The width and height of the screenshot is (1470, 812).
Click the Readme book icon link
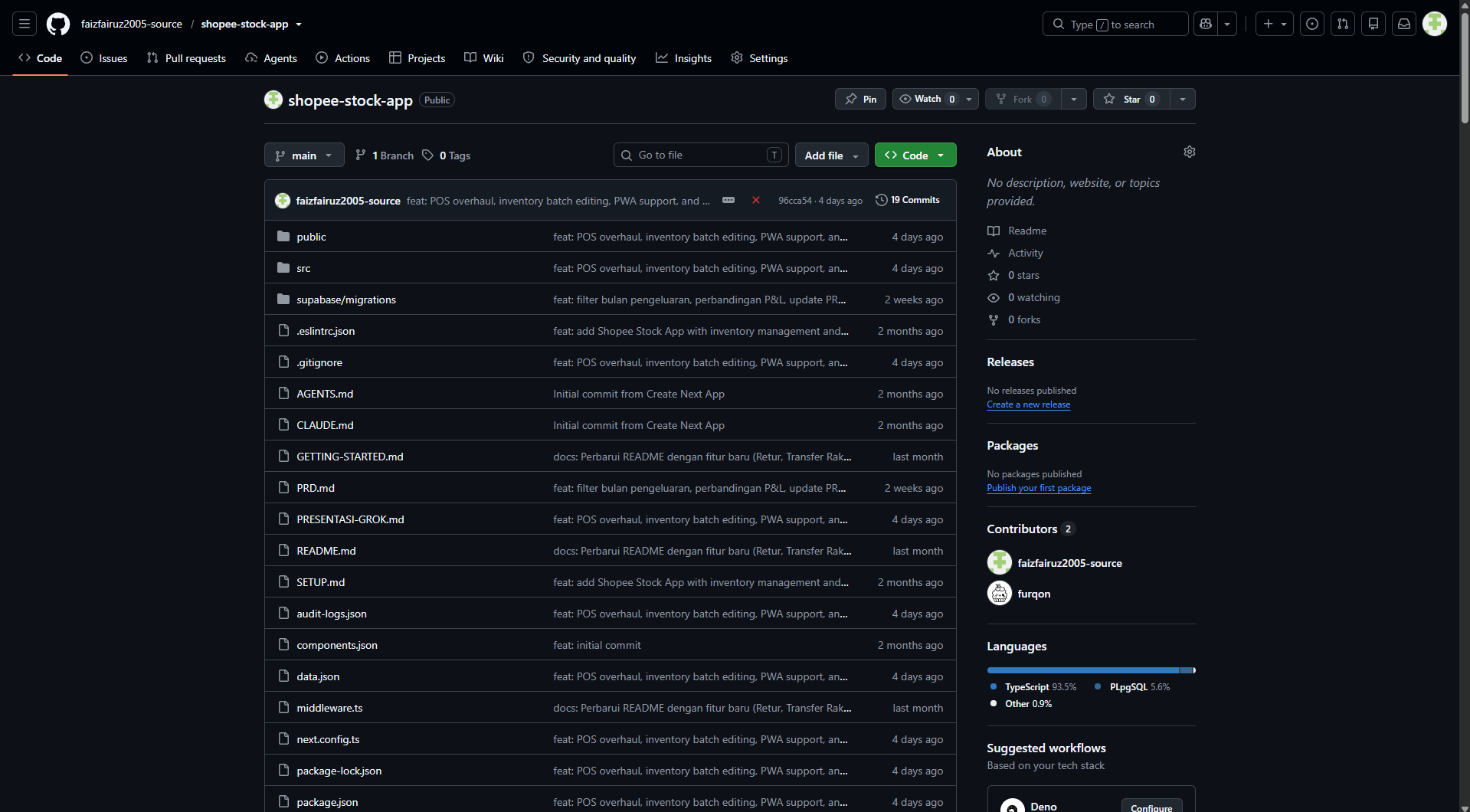(x=1017, y=231)
